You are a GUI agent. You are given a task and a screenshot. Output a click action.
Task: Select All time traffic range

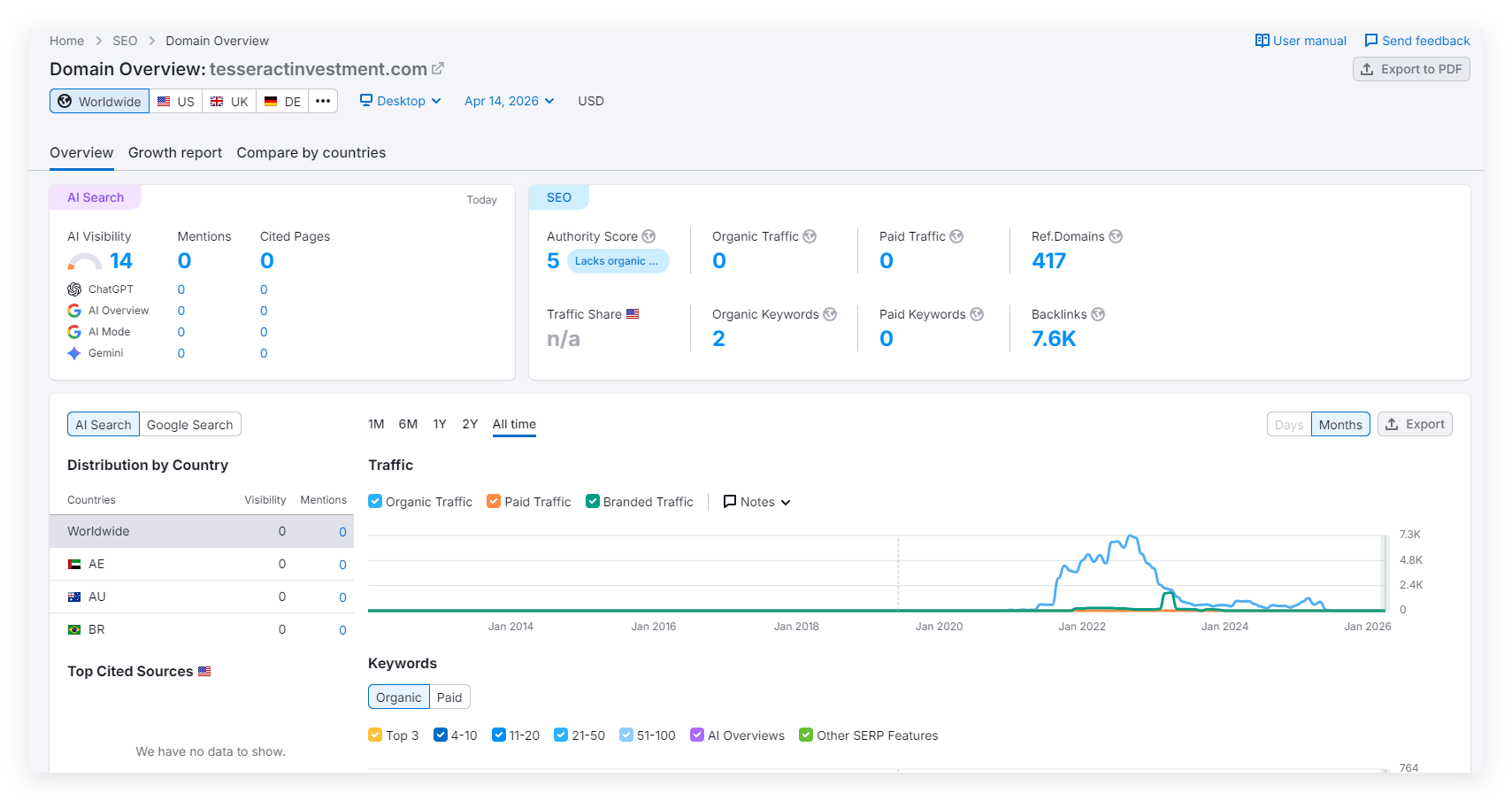(514, 424)
